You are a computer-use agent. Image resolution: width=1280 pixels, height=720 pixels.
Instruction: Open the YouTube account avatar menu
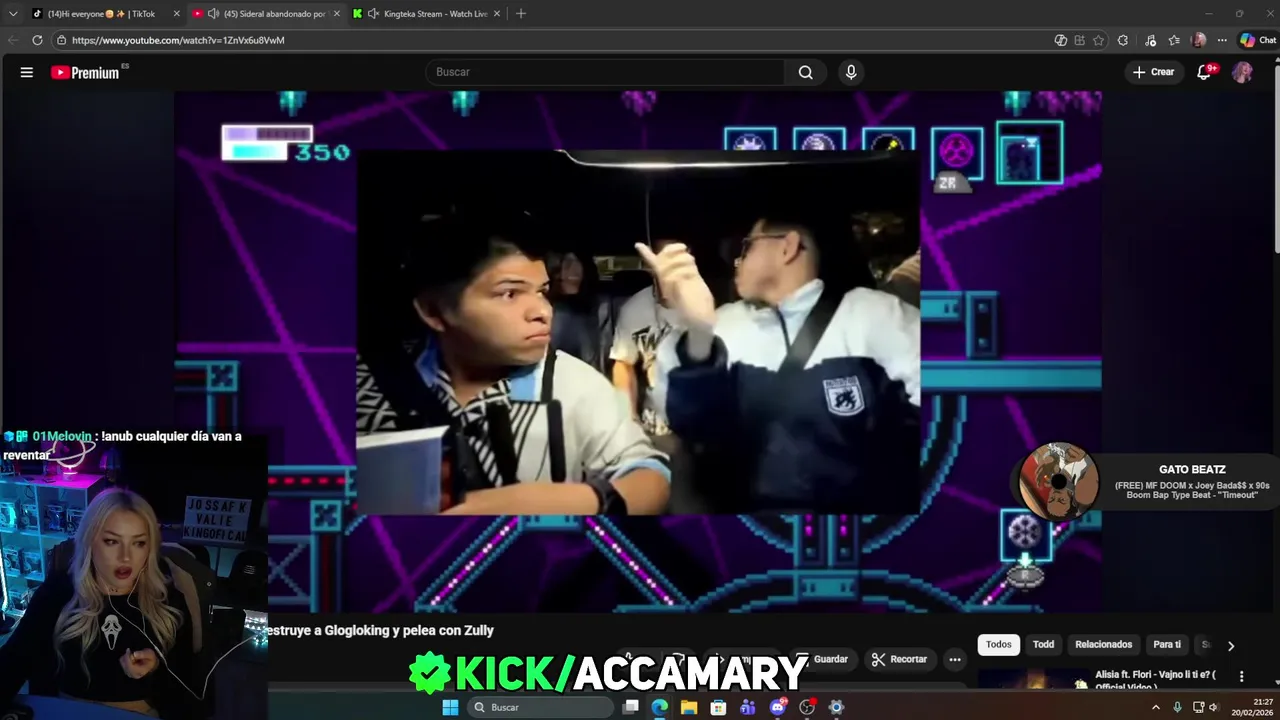click(x=1242, y=72)
